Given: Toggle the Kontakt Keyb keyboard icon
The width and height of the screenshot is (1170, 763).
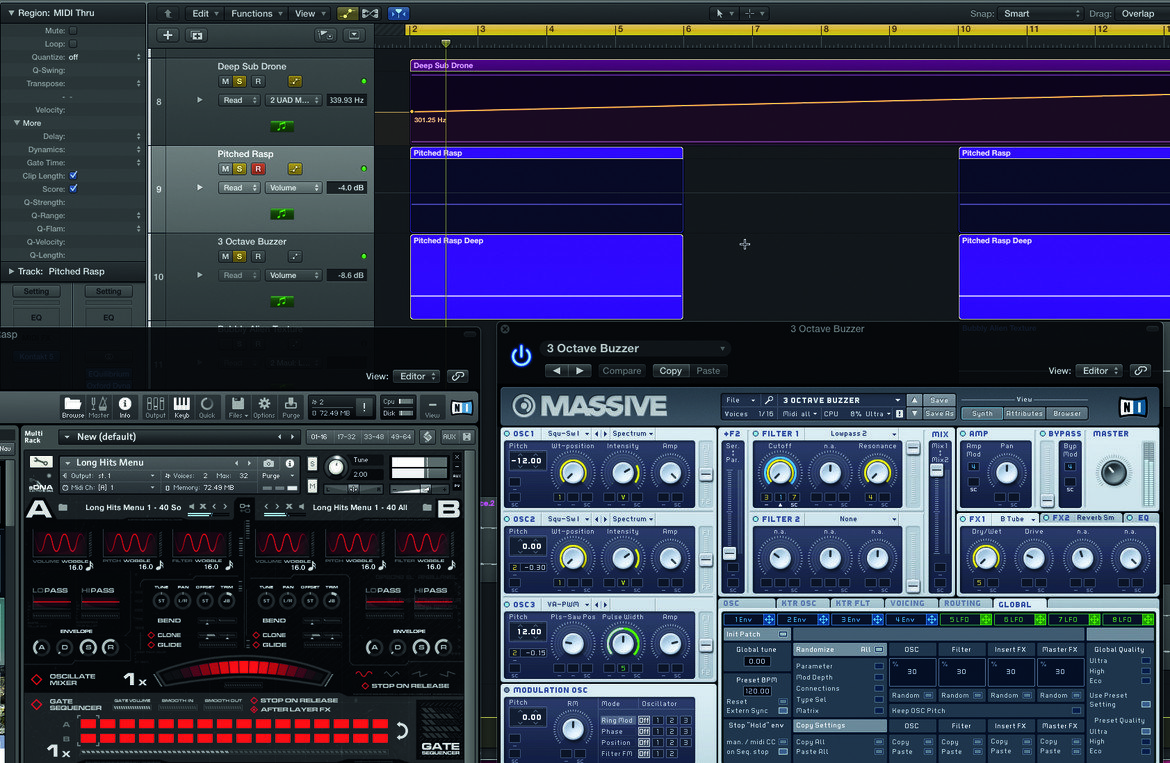Looking at the screenshot, I should pyautogui.click(x=181, y=407).
